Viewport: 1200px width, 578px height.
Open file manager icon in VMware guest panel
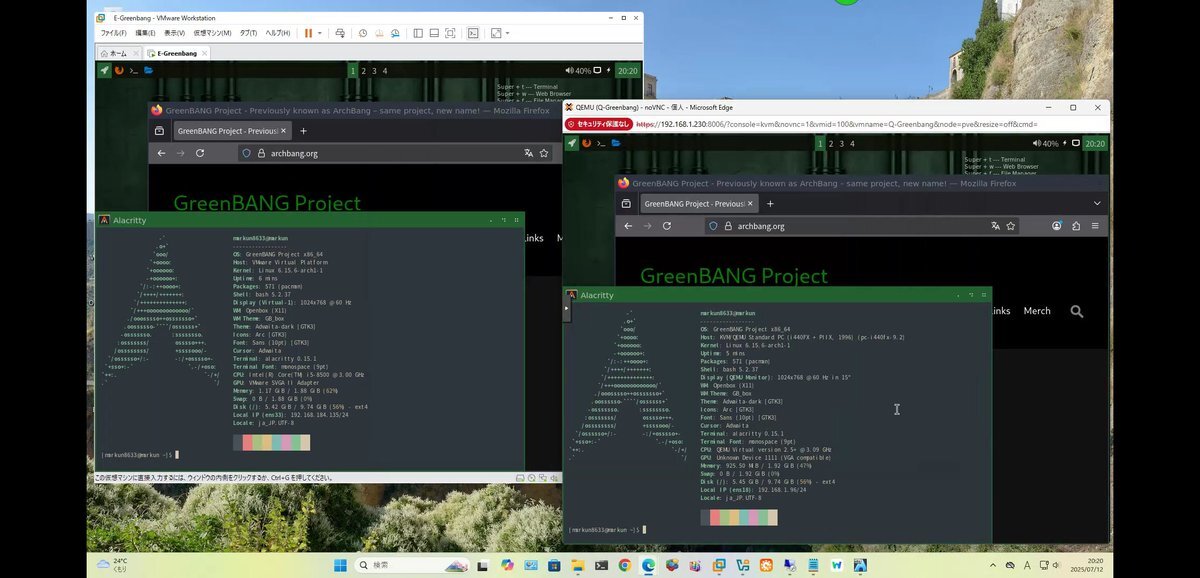[x=149, y=71]
